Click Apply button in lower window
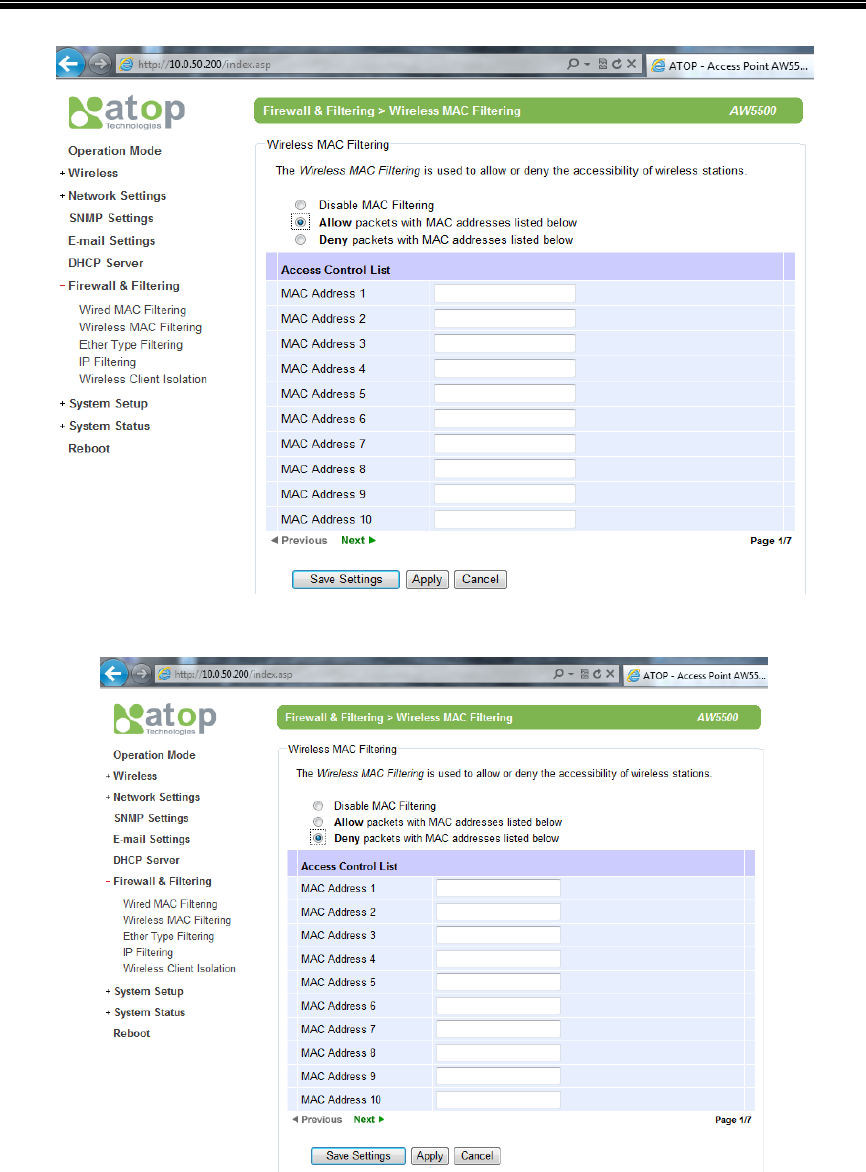This screenshot has height=1172, width=866. [430, 1156]
